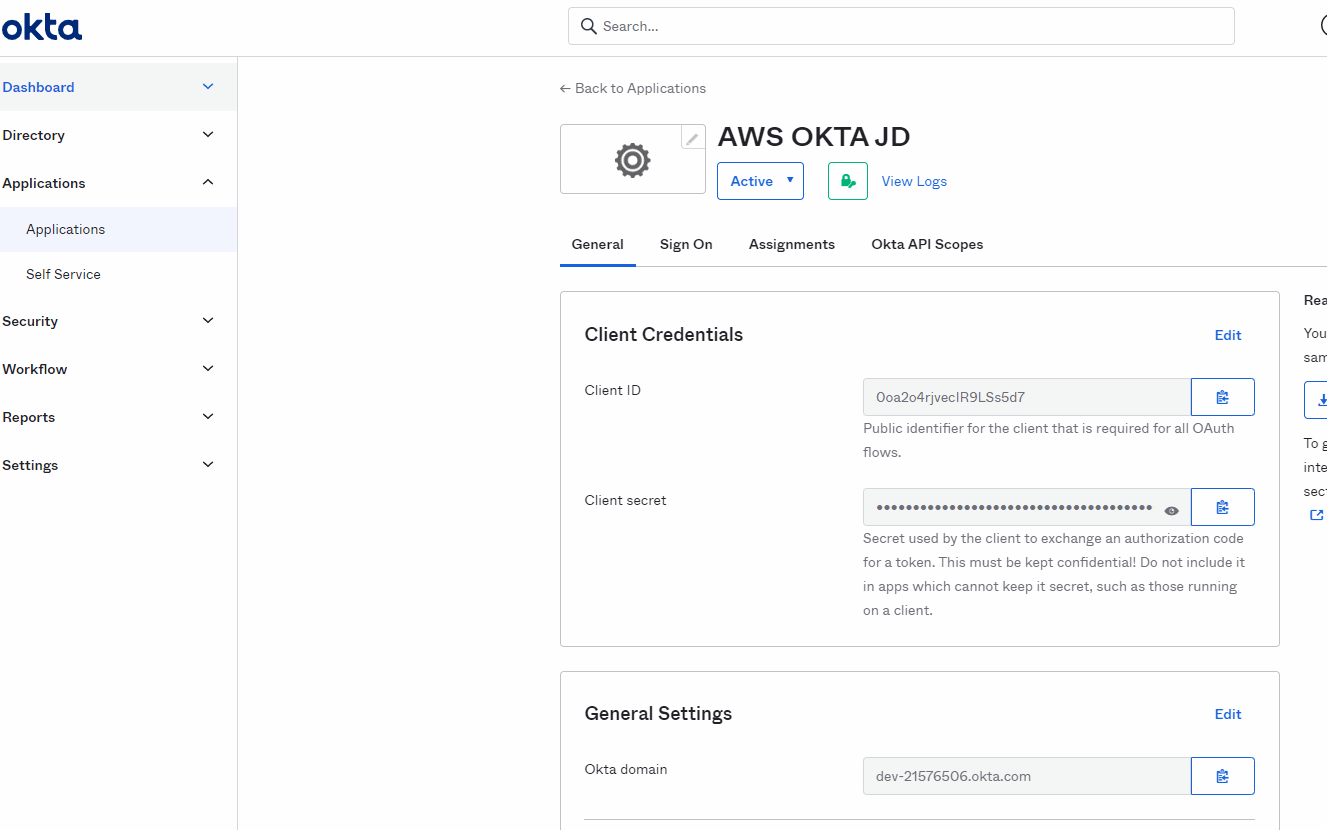Open Security in sidebar
This screenshot has height=830, width=1327.
click(x=30, y=321)
